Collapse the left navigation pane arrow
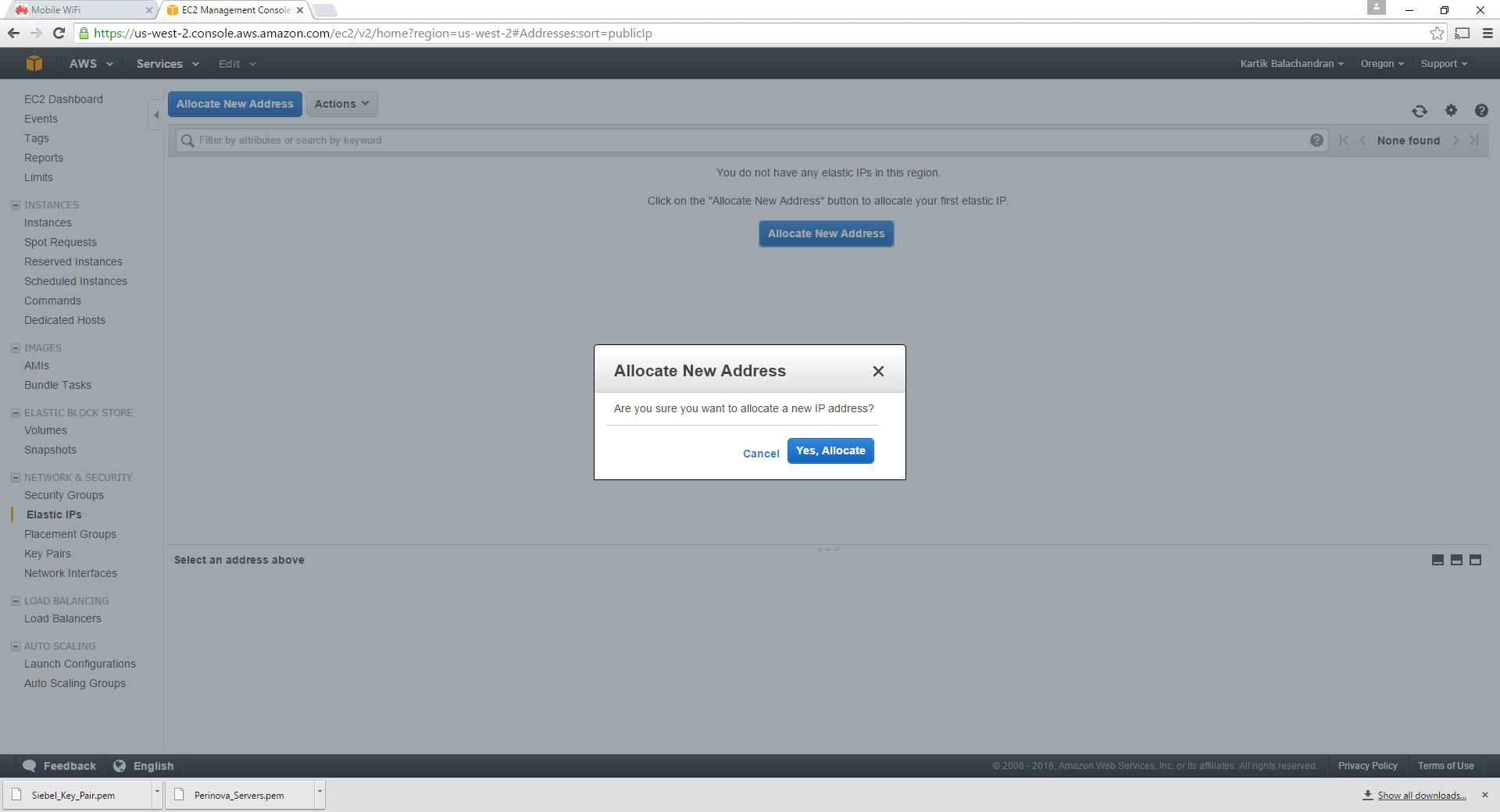1500x812 pixels. (x=156, y=115)
